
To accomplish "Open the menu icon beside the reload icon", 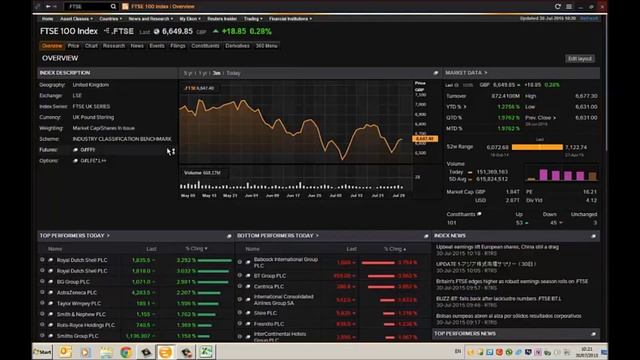I will [569, 7].
